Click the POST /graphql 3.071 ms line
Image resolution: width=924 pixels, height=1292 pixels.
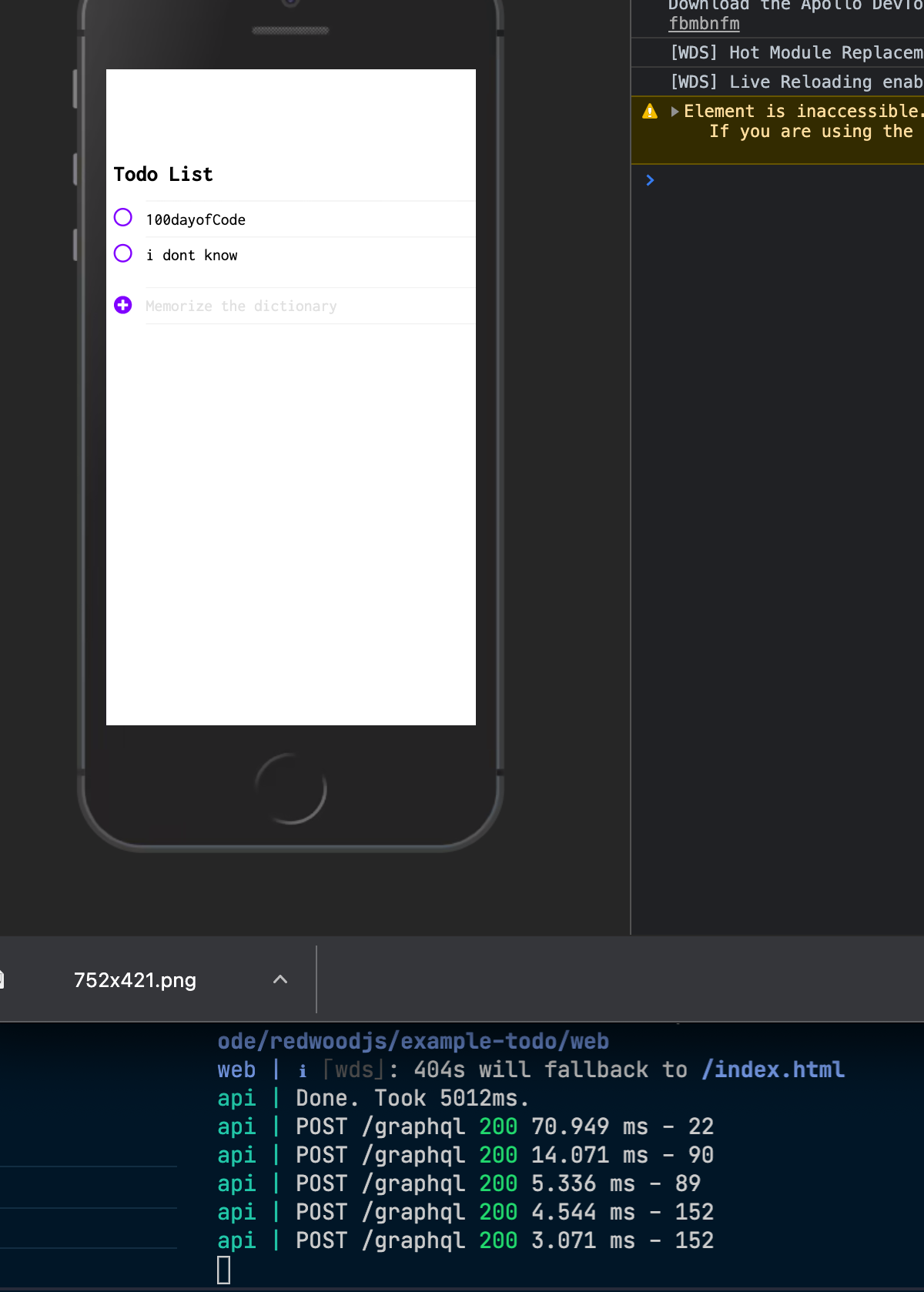click(x=466, y=1240)
